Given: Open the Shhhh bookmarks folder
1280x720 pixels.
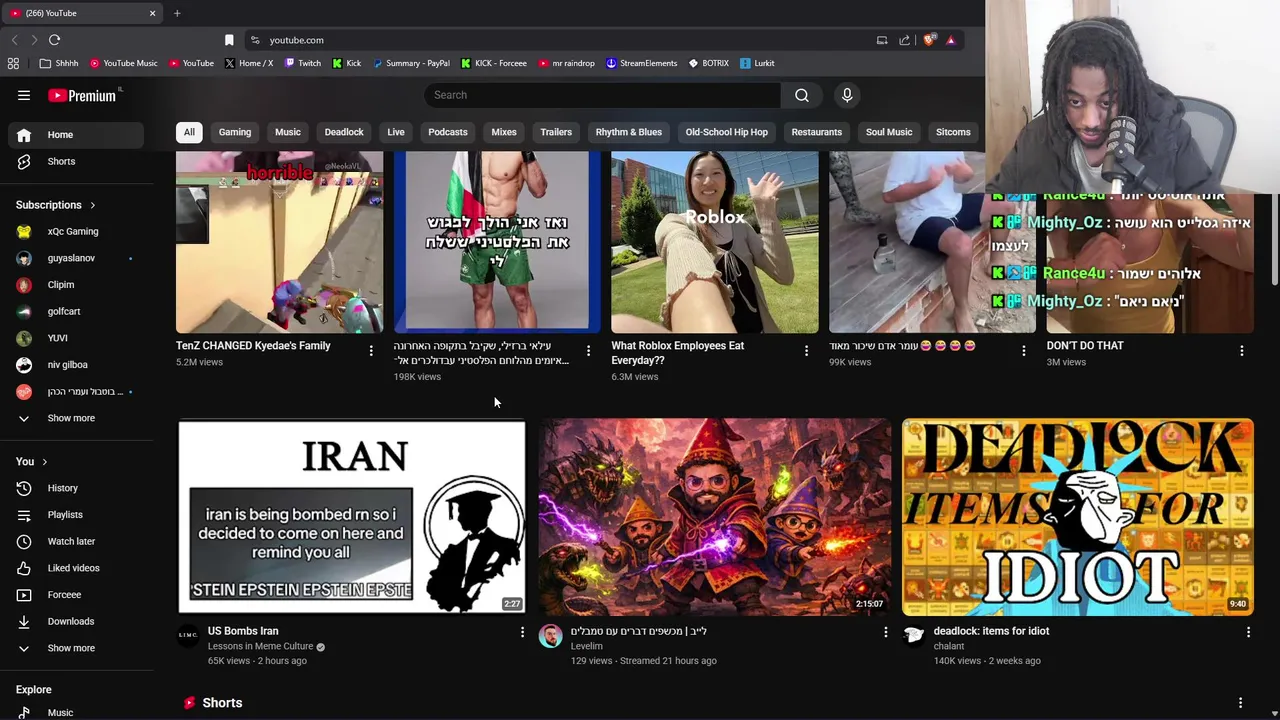Looking at the screenshot, I should coord(59,63).
